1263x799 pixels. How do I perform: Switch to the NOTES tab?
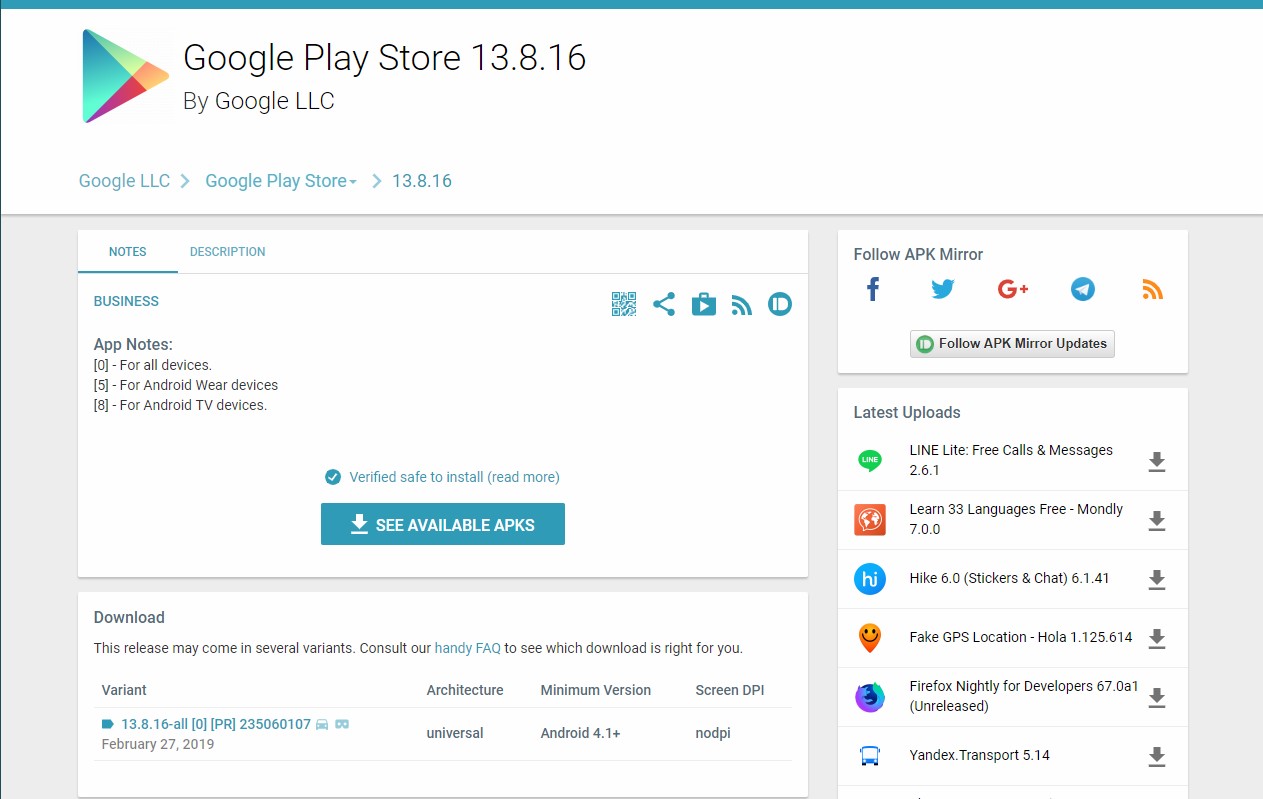click(x=128, y=252)
